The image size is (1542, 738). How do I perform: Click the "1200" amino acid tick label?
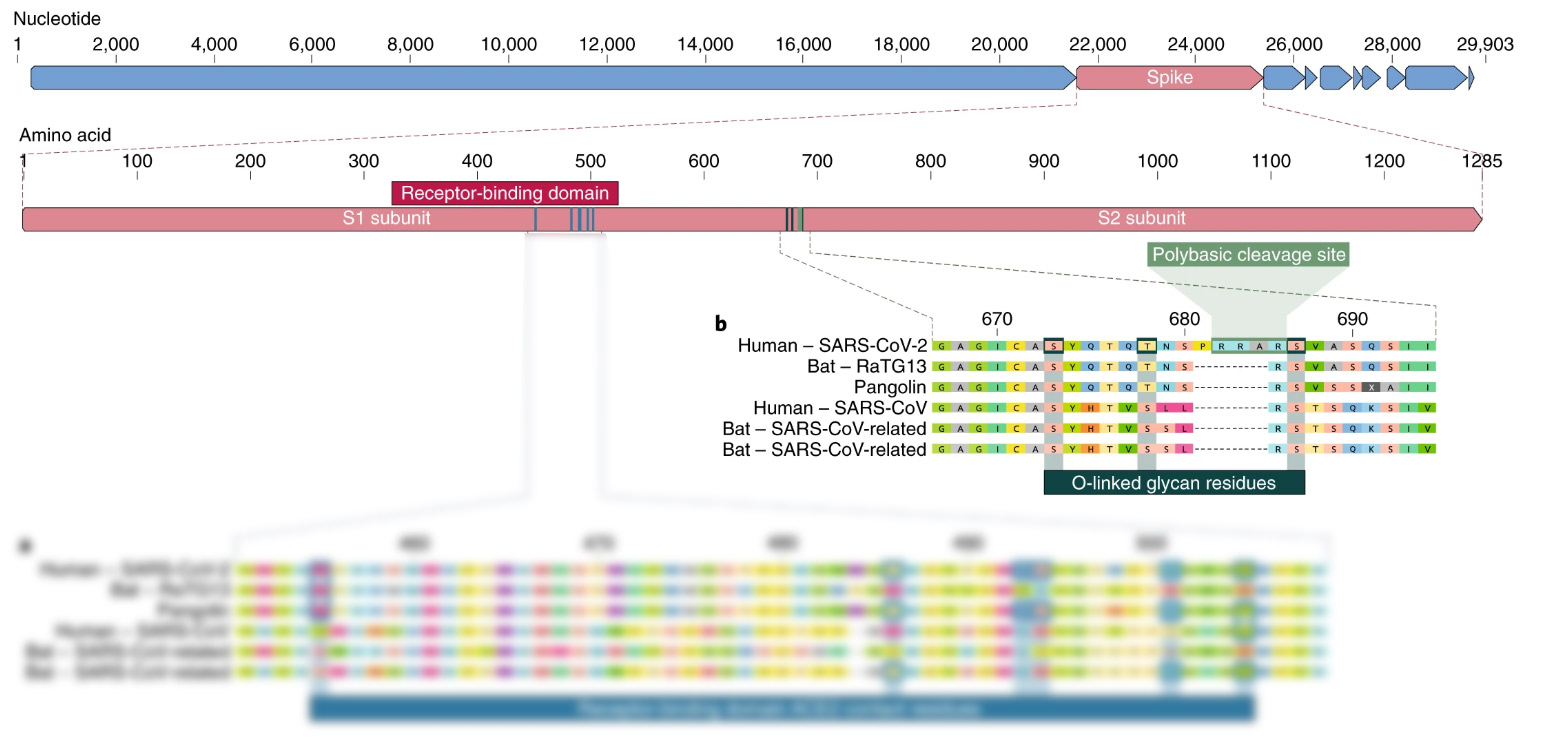tap(1384, 160)
